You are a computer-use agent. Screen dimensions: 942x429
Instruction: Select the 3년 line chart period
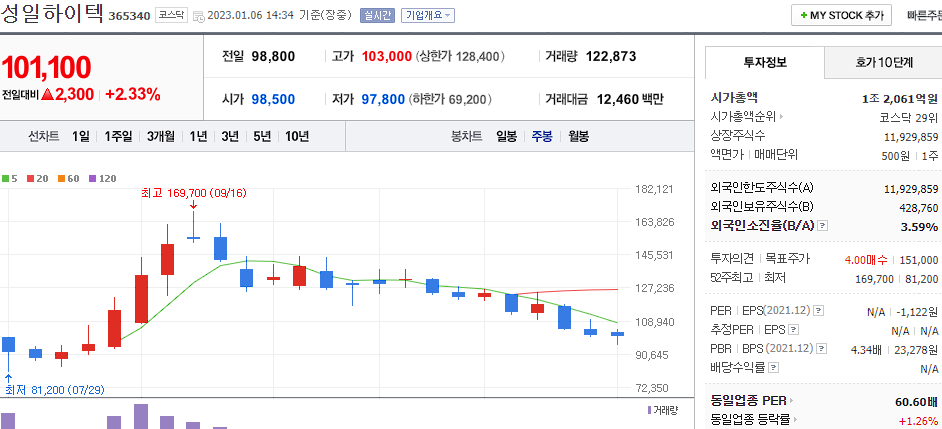(x=229, y=136)
